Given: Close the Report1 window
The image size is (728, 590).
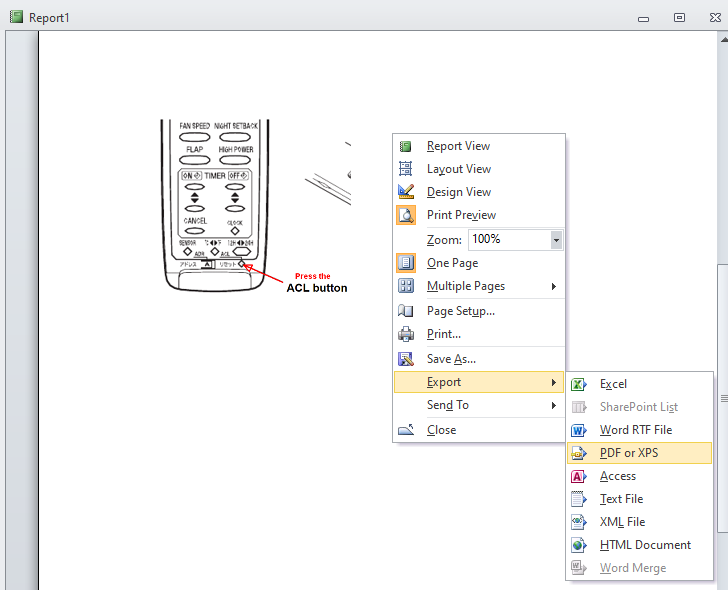Looking at the screenshot, I should click(715, 18).
